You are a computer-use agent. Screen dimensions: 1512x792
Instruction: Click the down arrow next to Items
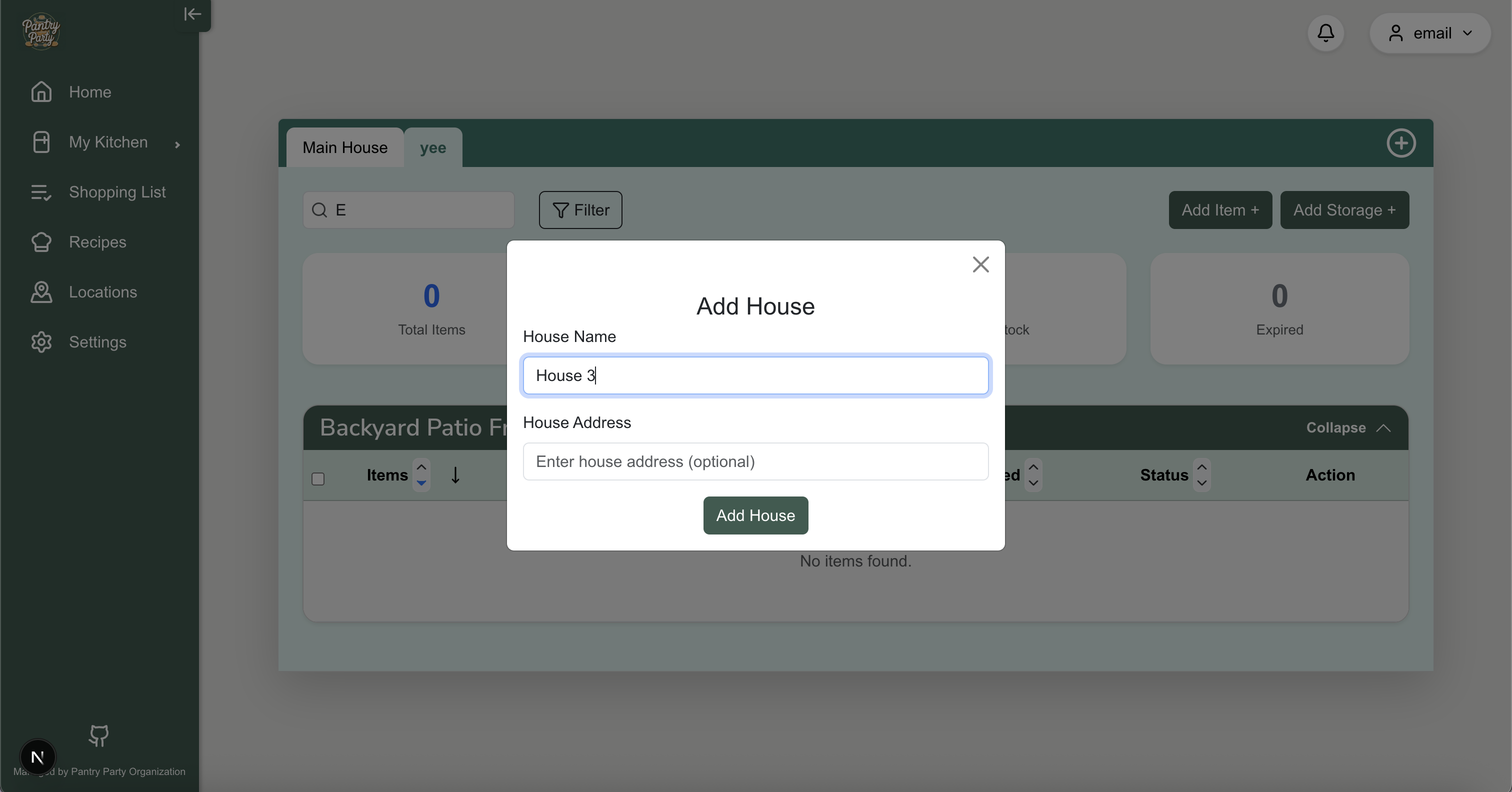coord(455,474)
